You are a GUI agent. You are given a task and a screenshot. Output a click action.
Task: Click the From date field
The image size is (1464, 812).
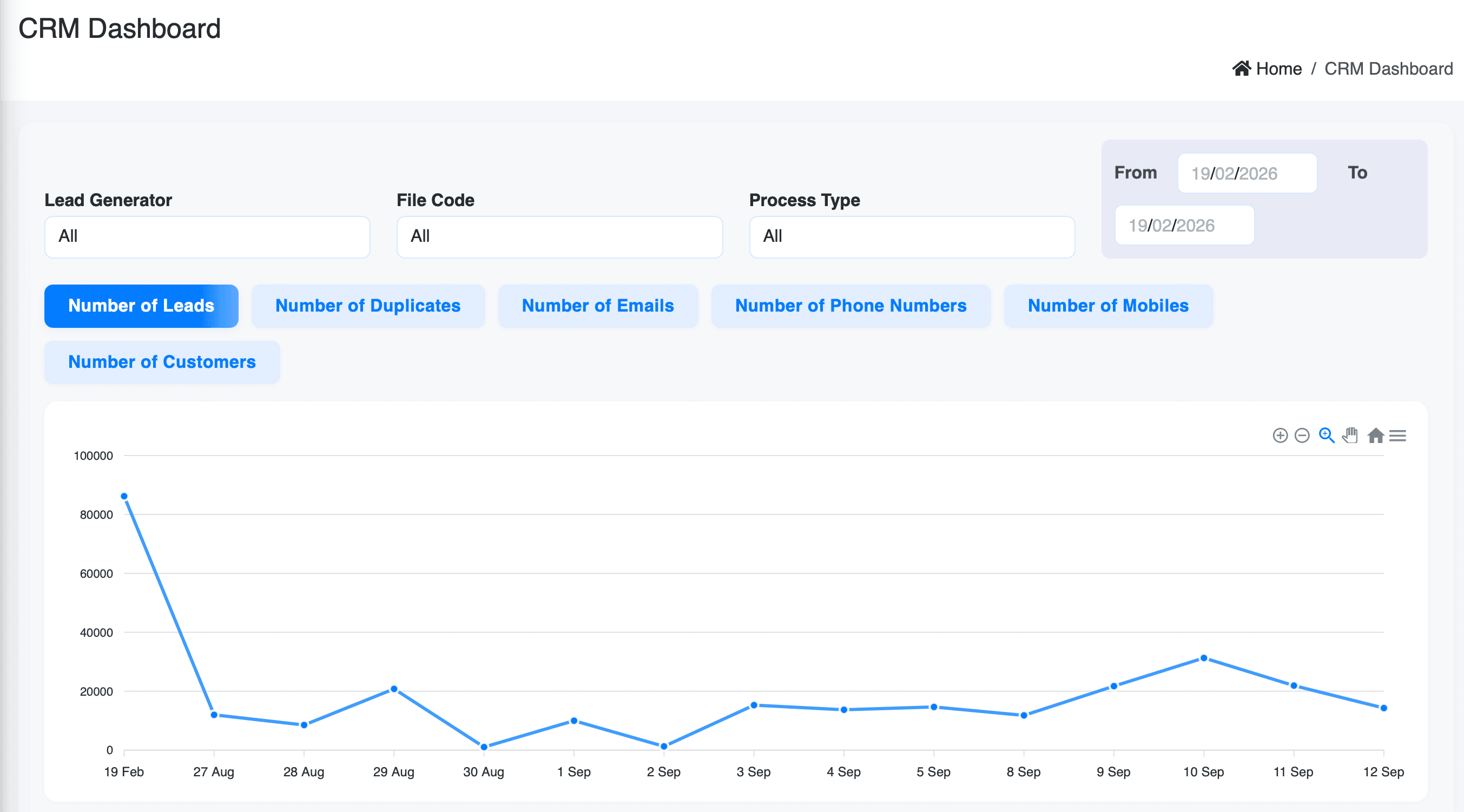pyautogui.click(x=1247, y=173)
